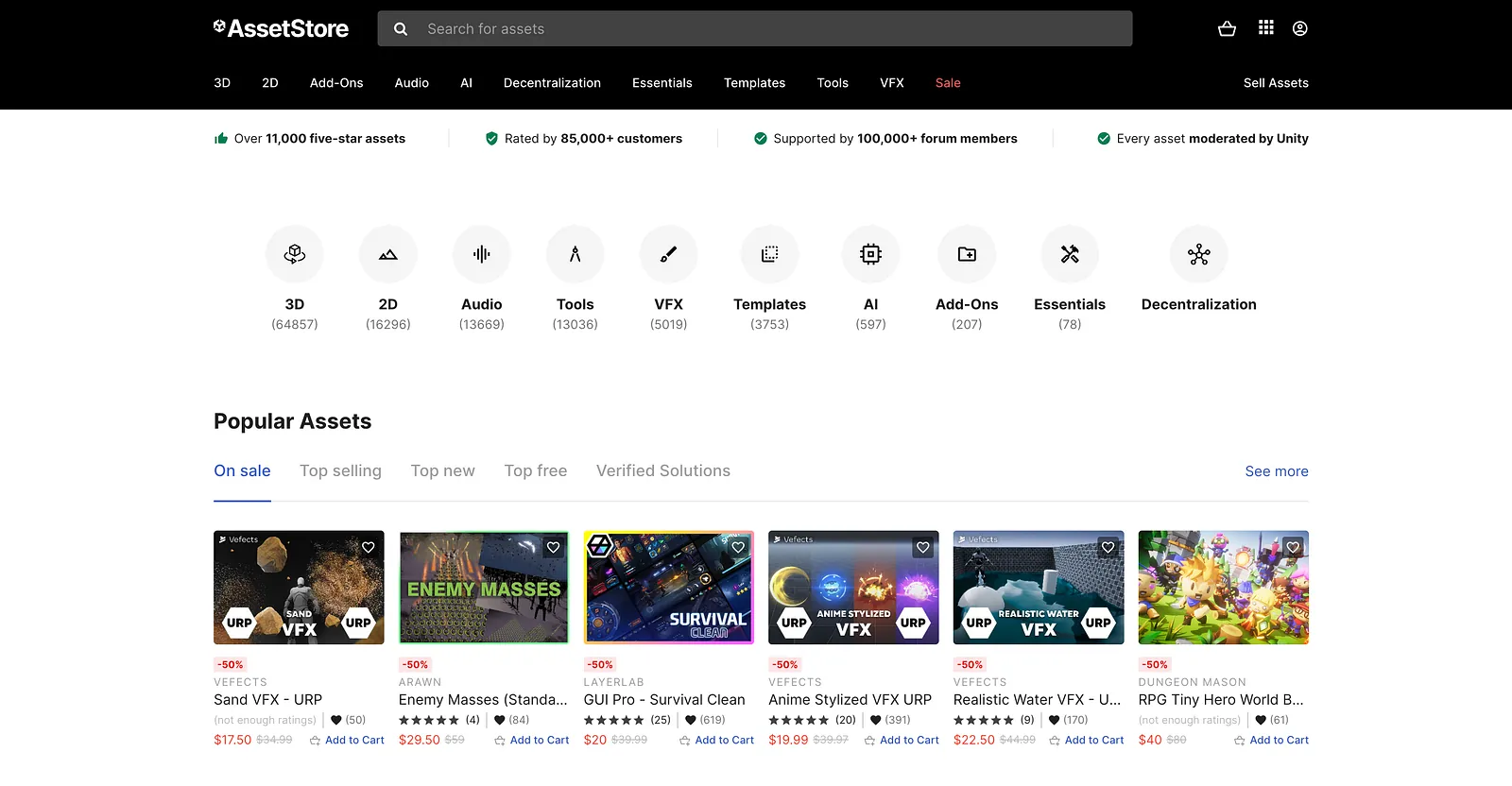Click the search magnifier icon
Screen dimensions: 1512x786
pos(401,29)
